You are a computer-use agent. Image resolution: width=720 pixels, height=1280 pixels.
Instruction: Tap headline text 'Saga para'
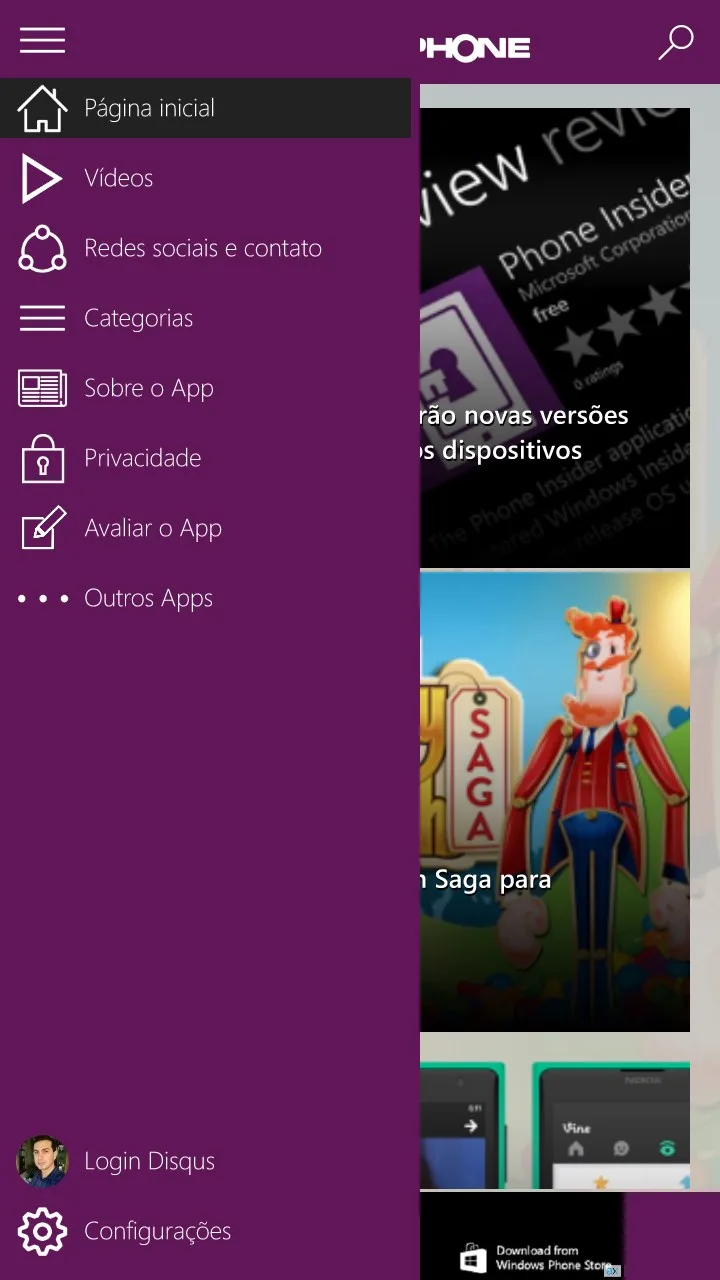[x=492, y=880]
